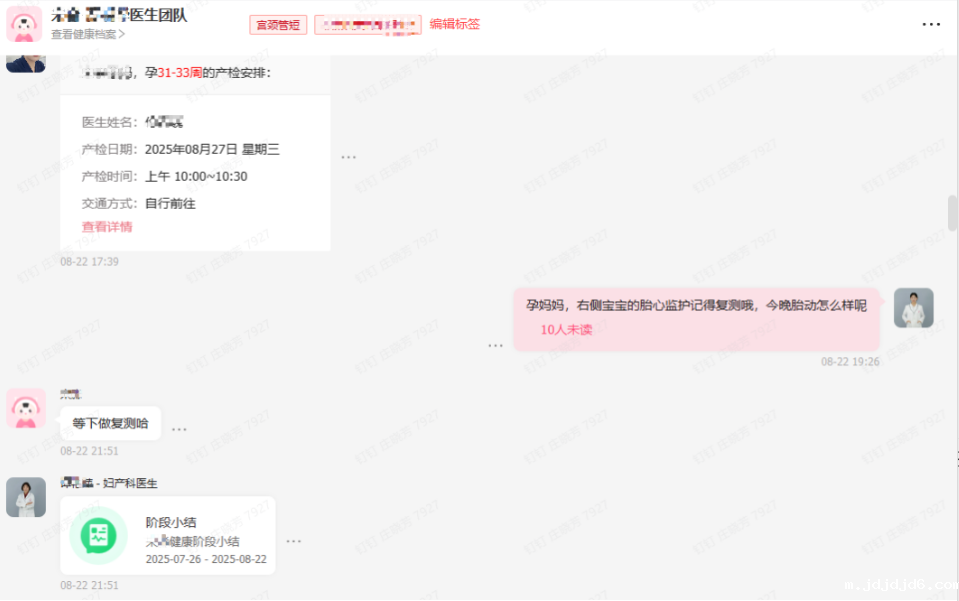This screenshot has height=601, width=959.
Task: Select the red tag next to 宫颈管短
Action: pyautogui.click(x=369, y=24)
